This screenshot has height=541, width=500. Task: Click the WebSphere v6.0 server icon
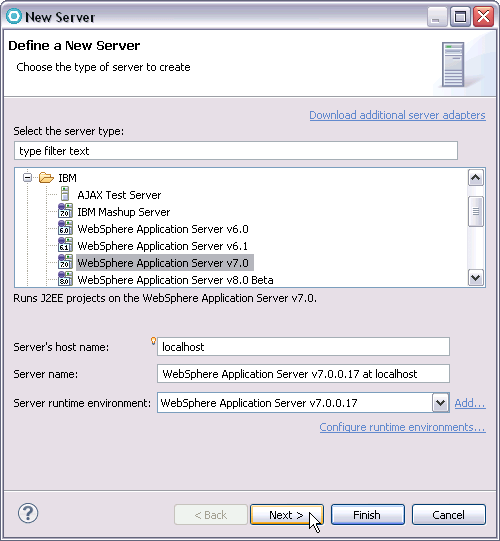click(x=65, y=228)
